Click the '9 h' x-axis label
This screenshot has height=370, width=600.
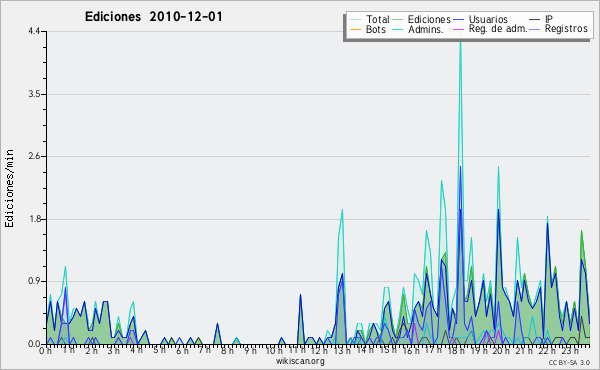pos(251,350)
